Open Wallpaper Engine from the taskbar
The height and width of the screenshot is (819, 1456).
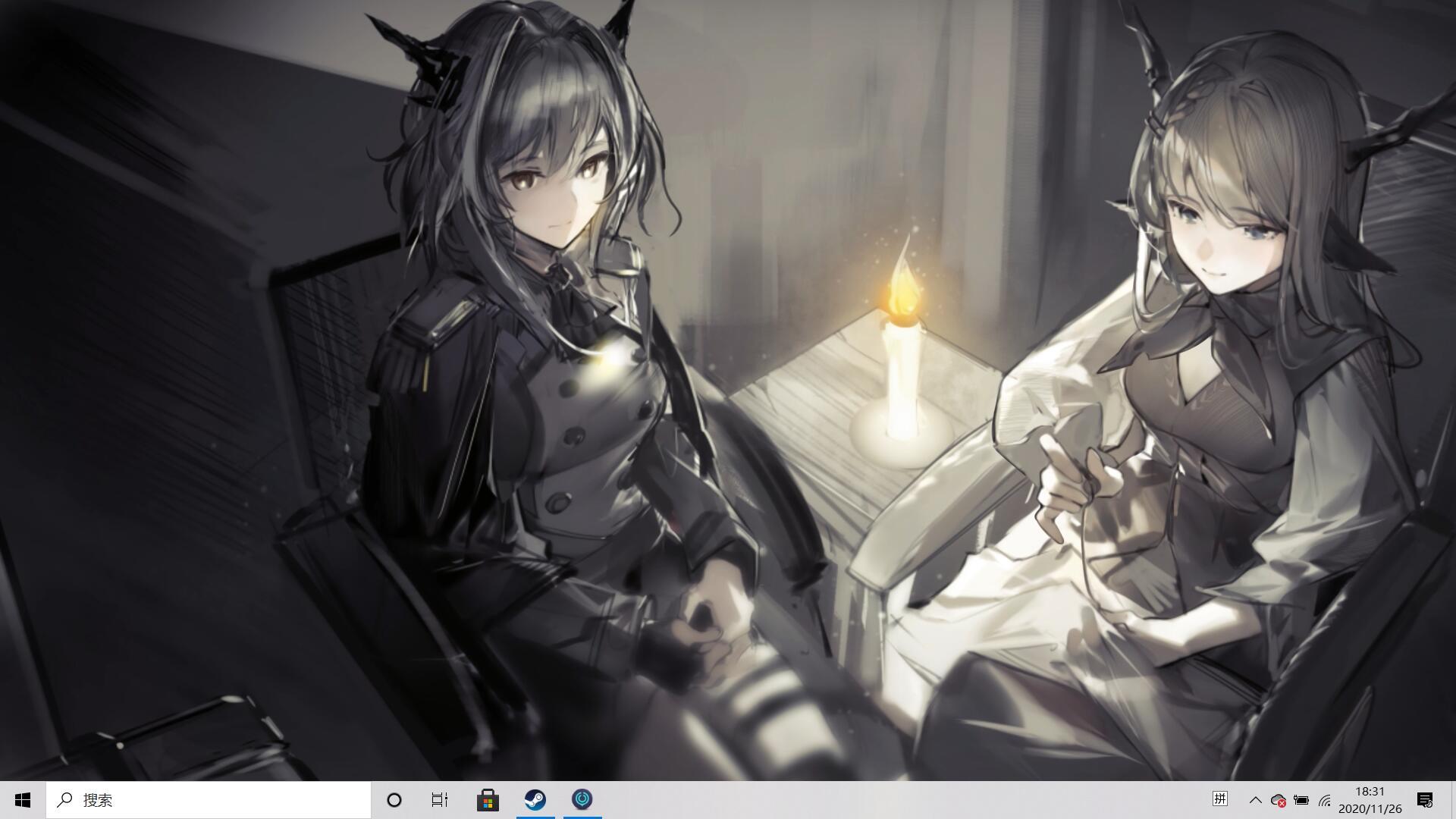(582, 800)
